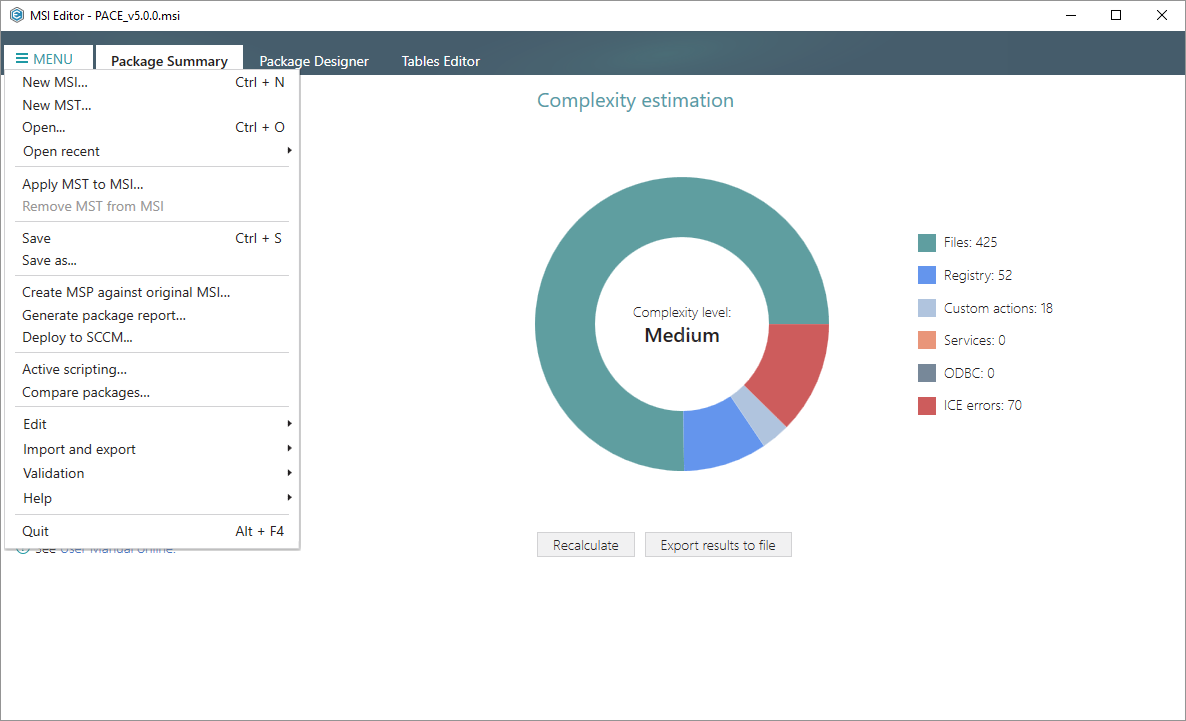1186x721 pixels.
Task: Click Export results to file button
Action: coord(718,545)
